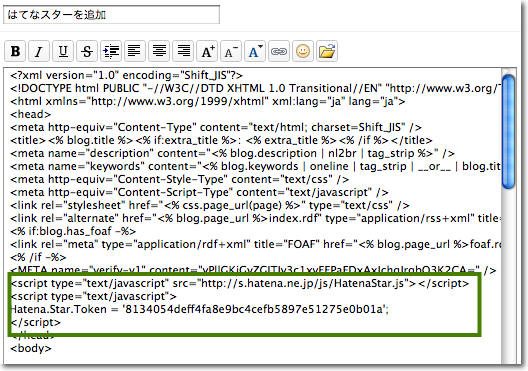
Task: Align text left
Action: coord(135,51)
